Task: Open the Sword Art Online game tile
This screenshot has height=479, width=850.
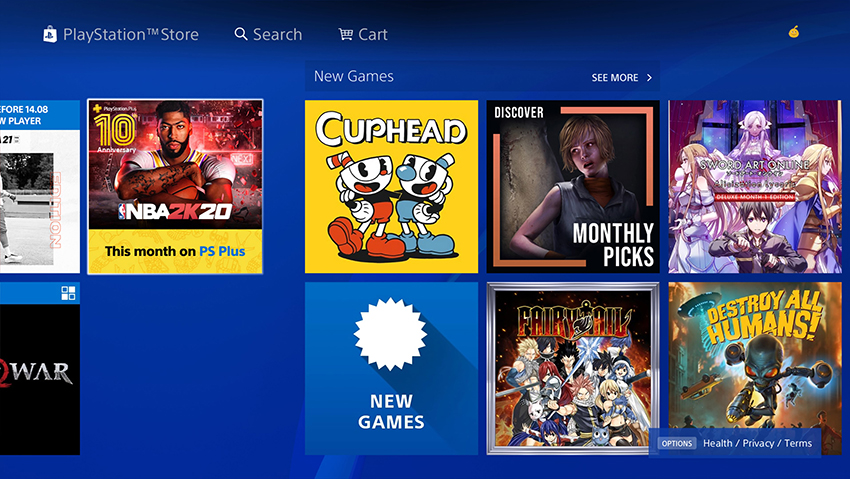Action: click(755, 186)
